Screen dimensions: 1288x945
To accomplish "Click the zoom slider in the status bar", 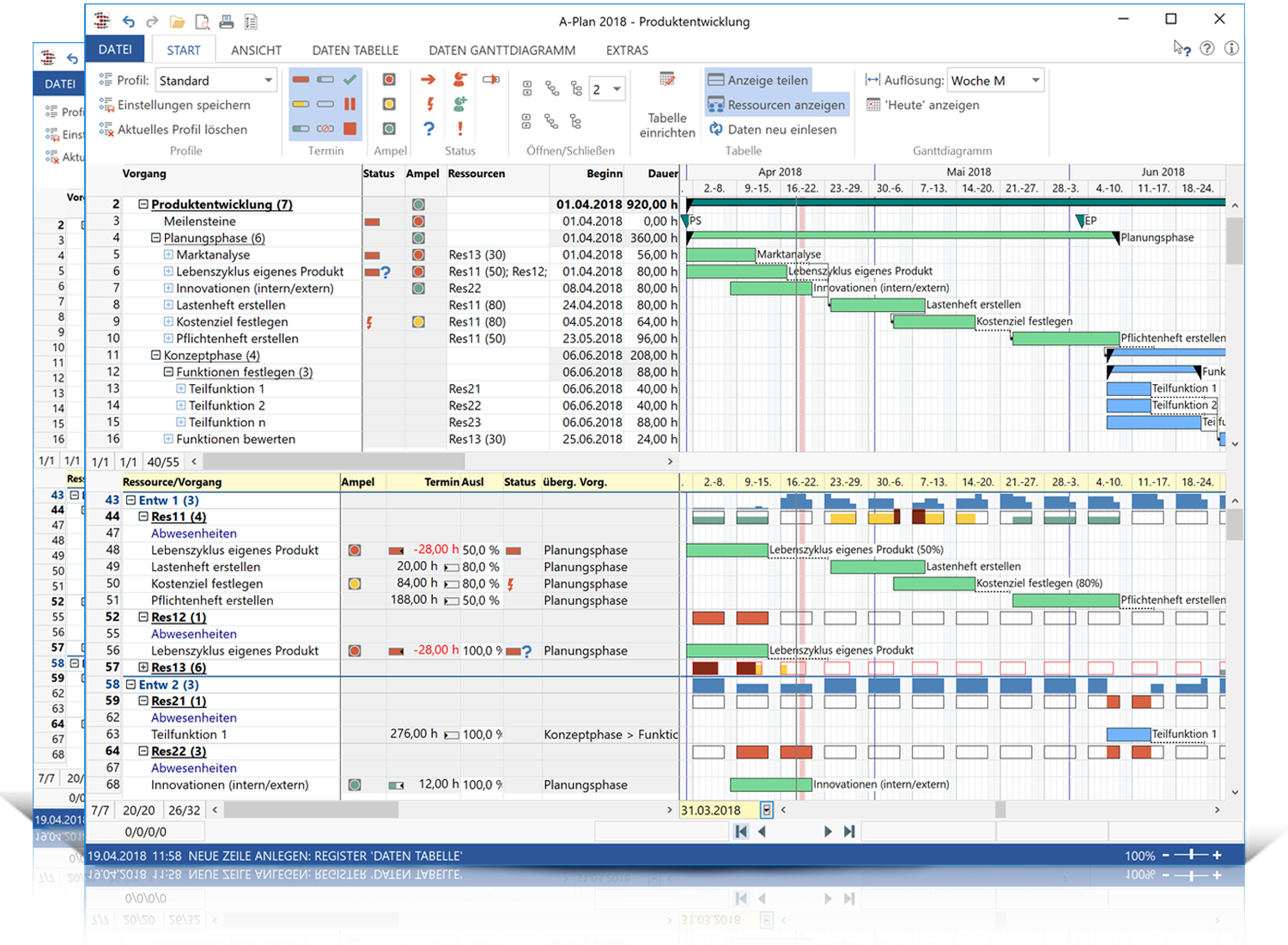I will pos(1191,856).
